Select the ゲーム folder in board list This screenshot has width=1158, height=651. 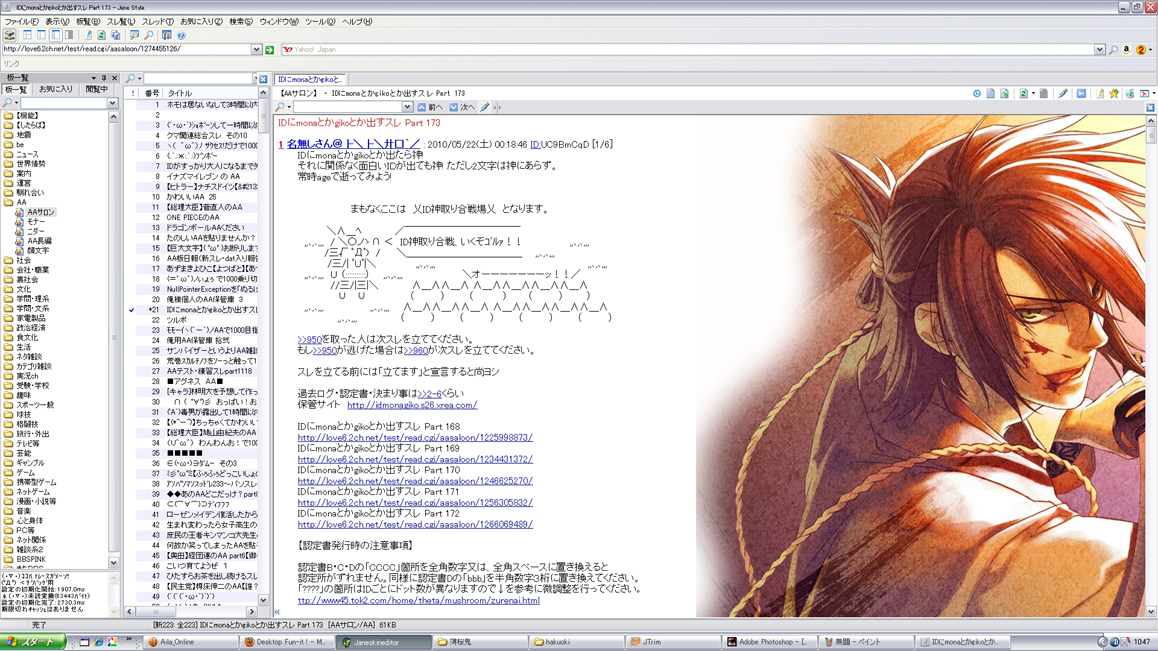25,473
